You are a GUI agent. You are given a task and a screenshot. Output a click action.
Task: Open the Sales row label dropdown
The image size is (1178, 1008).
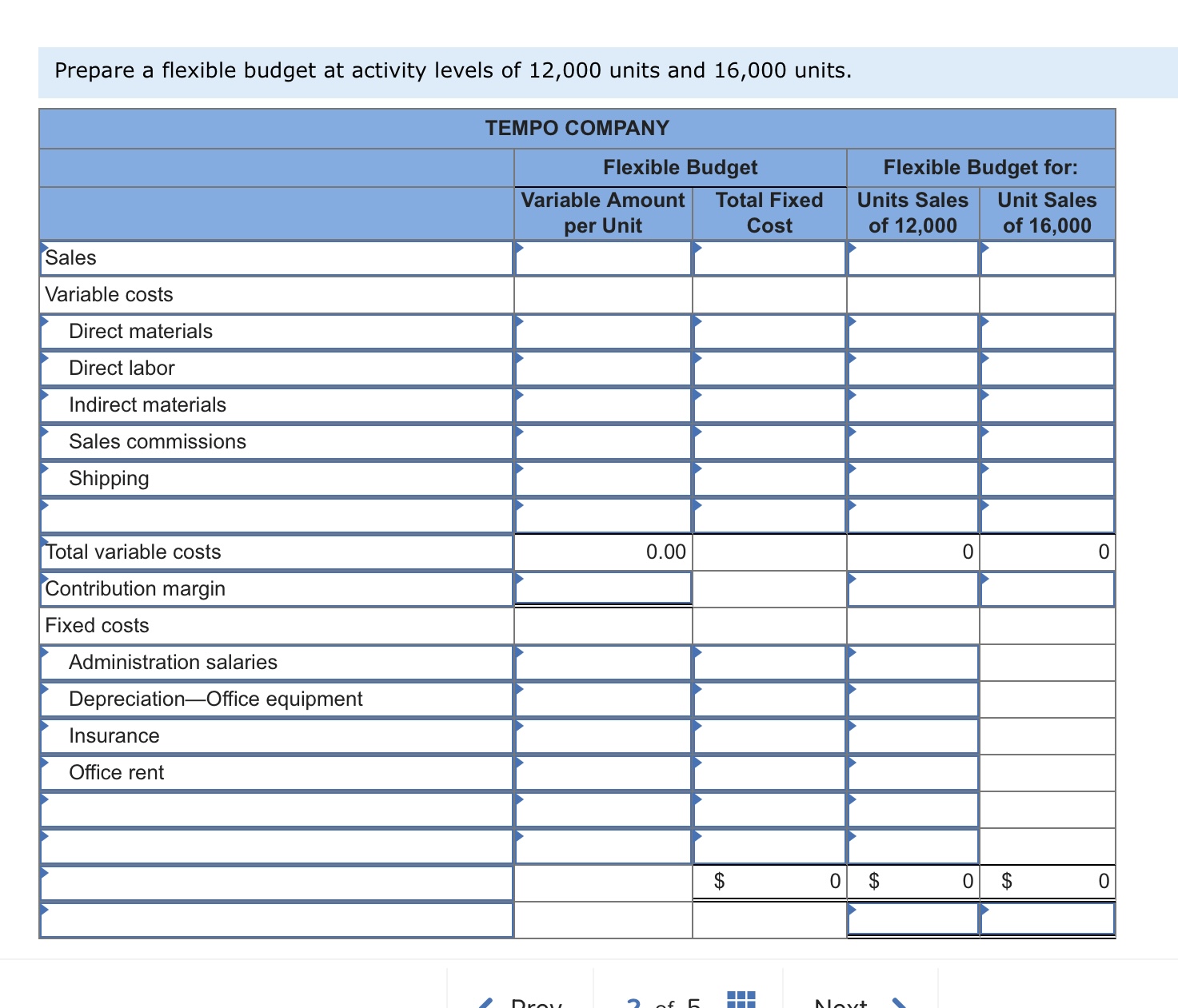276,258
